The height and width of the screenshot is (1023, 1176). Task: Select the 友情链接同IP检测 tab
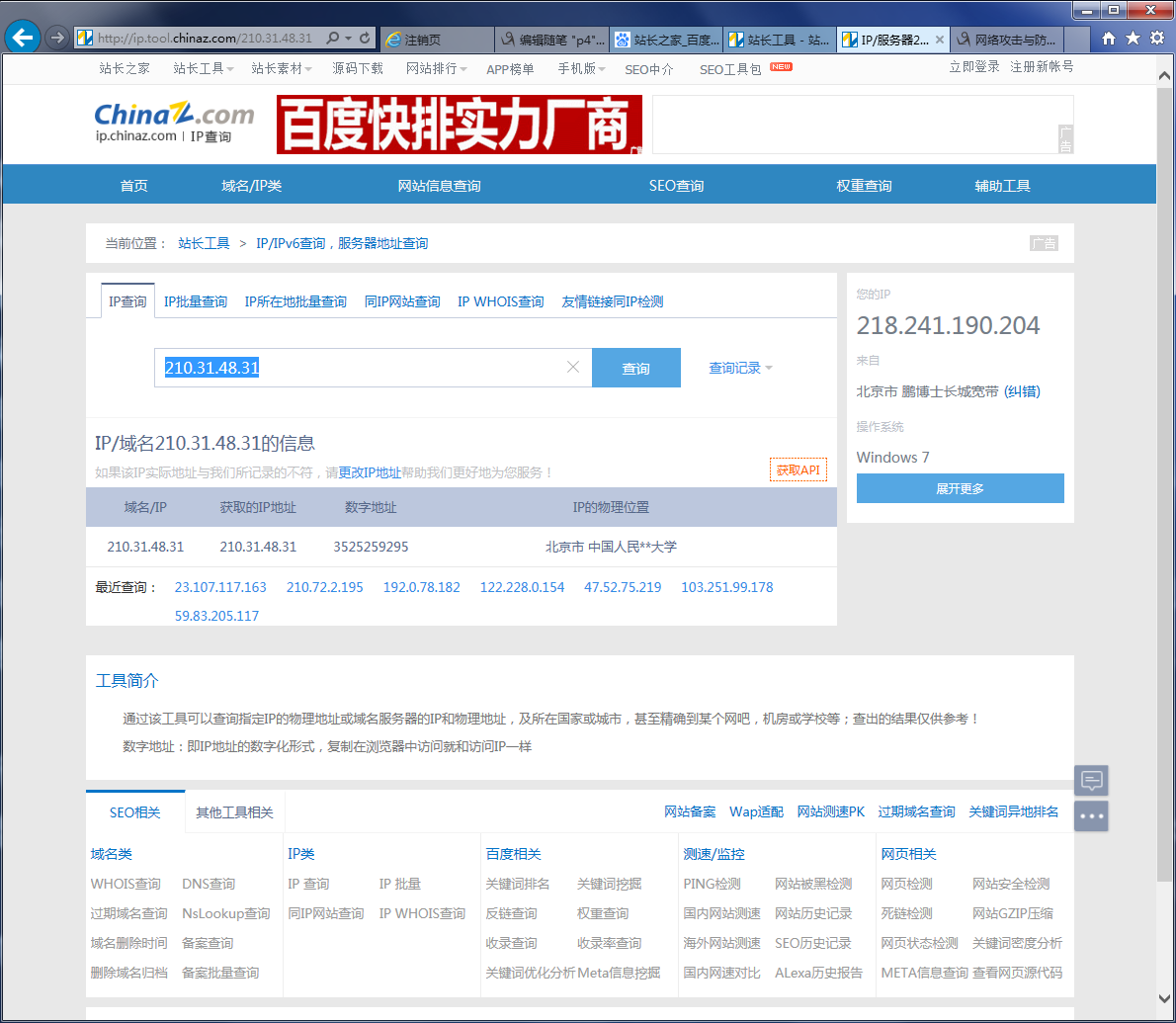point(612,301)
